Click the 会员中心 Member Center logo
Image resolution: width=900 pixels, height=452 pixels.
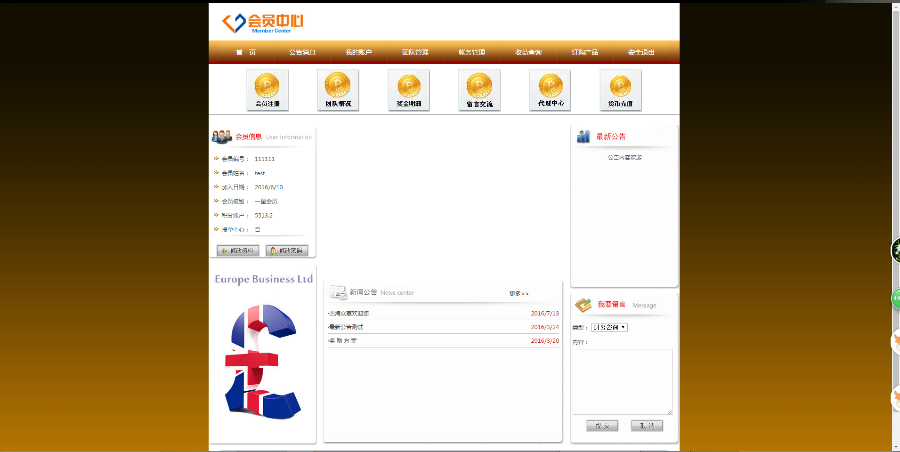click(263, 23)
